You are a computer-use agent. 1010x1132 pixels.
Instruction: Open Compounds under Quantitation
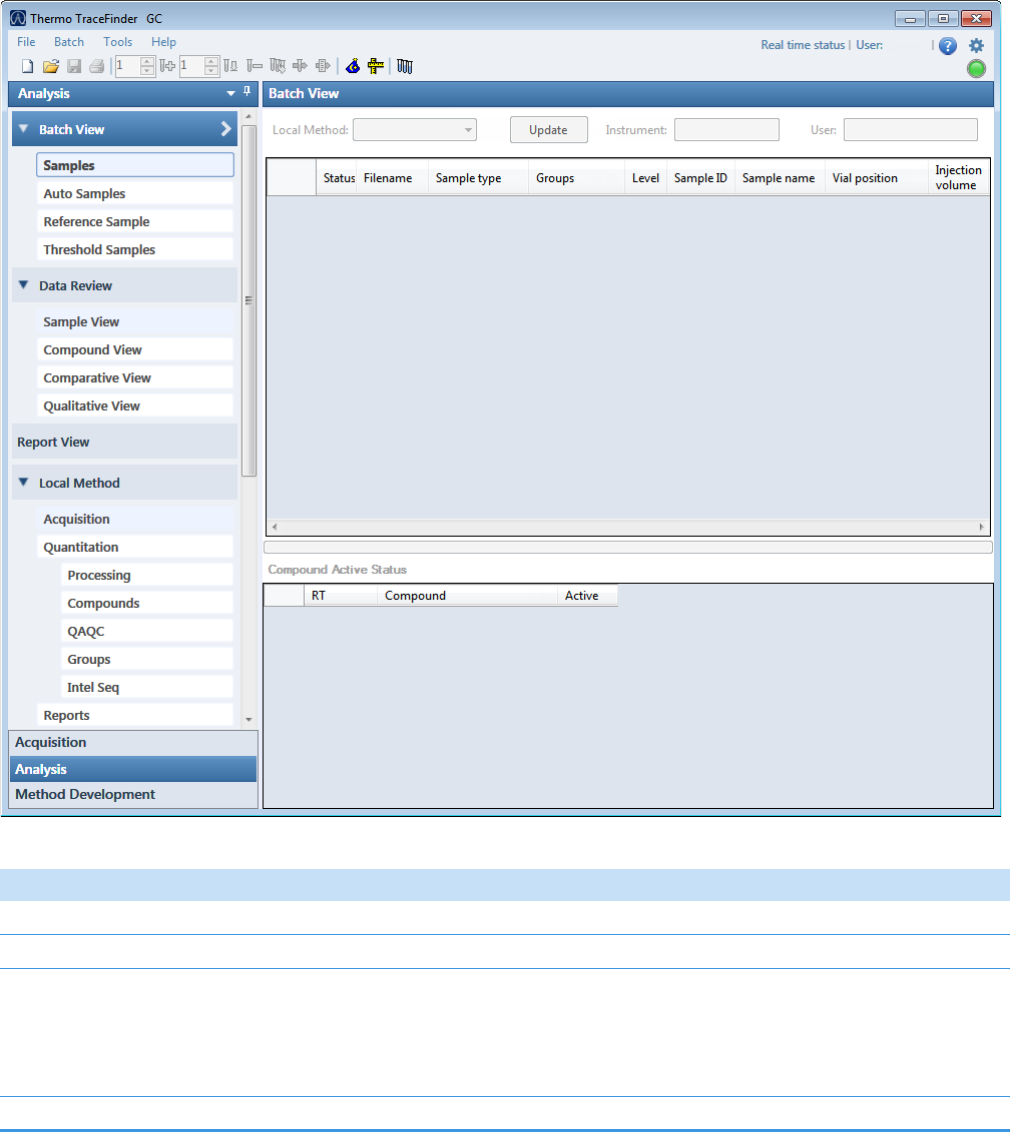[x=147, y=603]
